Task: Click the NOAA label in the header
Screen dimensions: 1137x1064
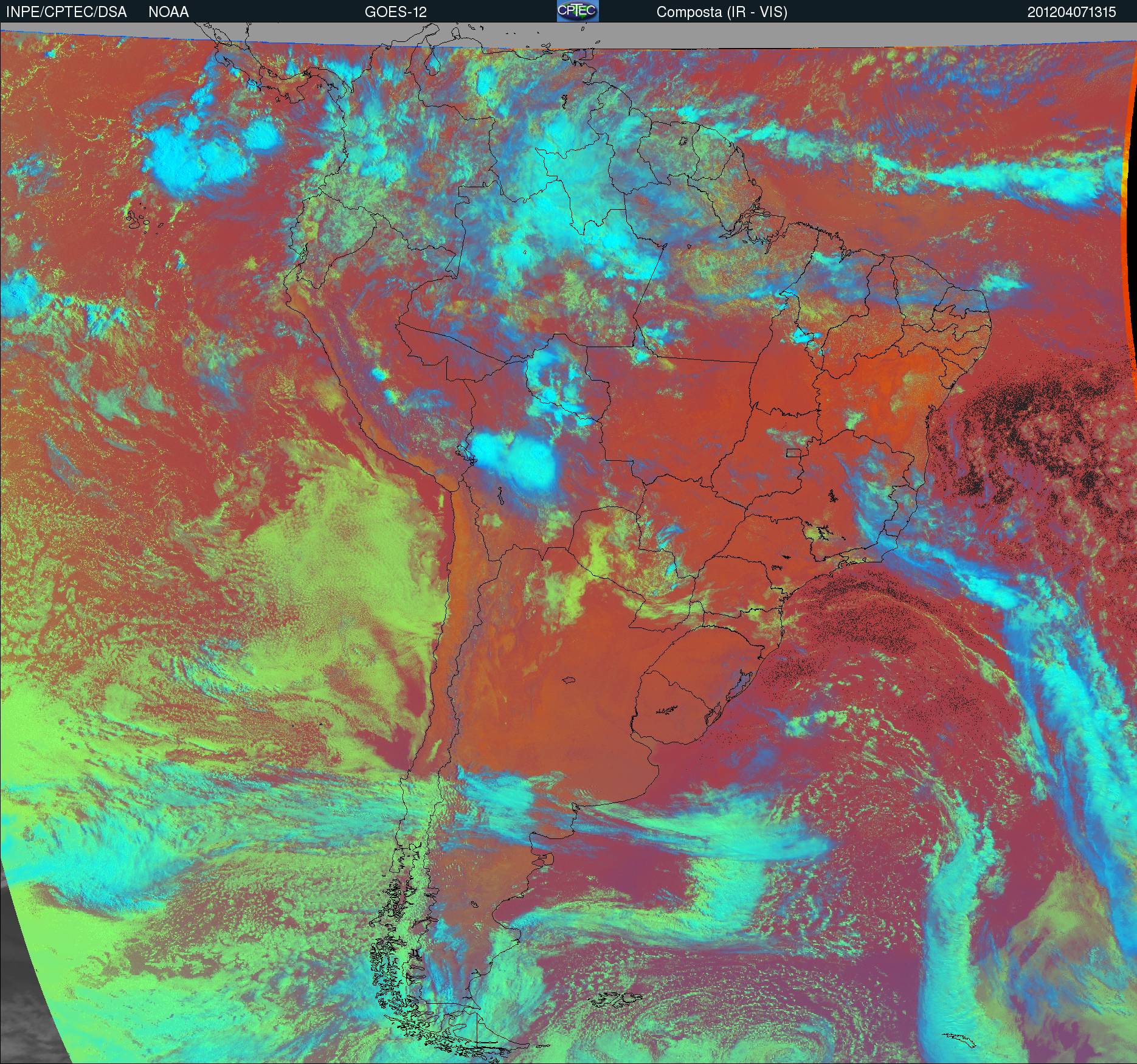Action: 168,12
